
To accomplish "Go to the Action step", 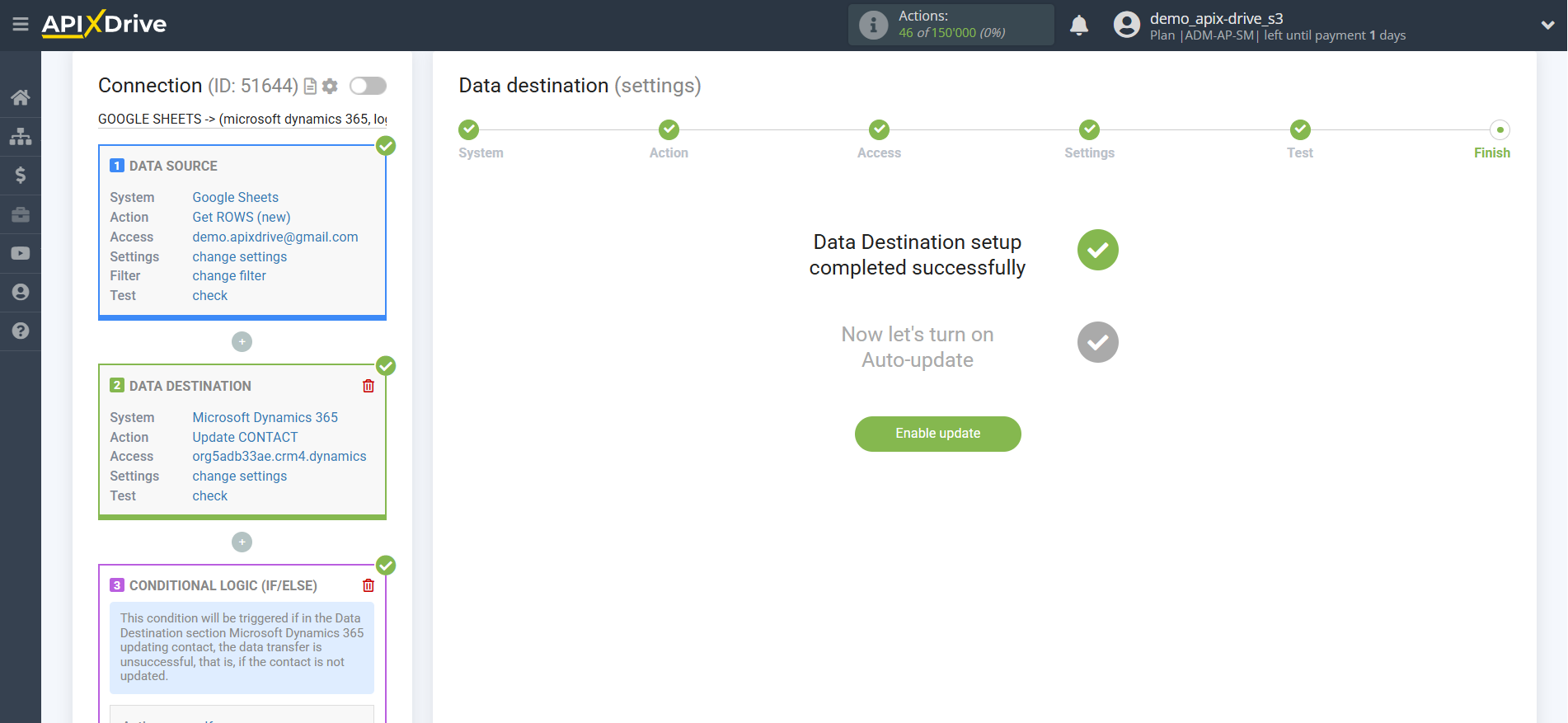I will coord(669,129).
